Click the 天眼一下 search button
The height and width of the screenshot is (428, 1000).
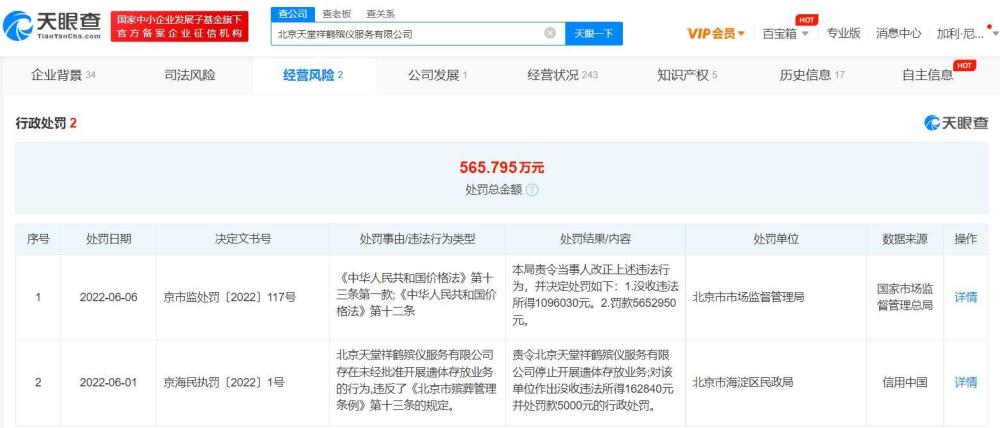pos(594,34)
